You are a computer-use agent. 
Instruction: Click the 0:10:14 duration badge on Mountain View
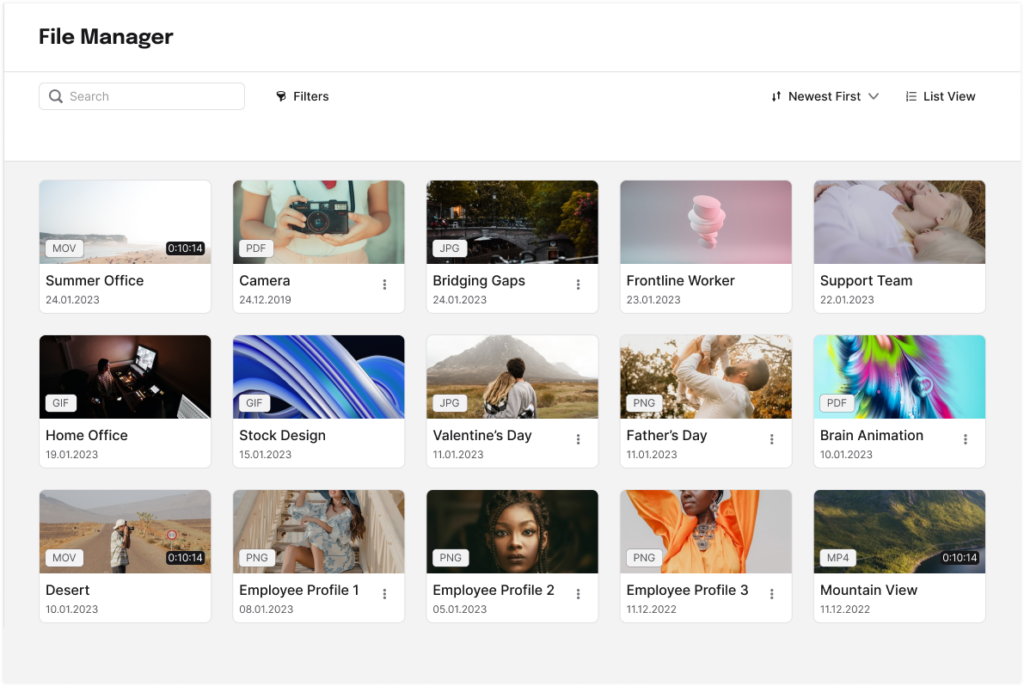point(962,558)
